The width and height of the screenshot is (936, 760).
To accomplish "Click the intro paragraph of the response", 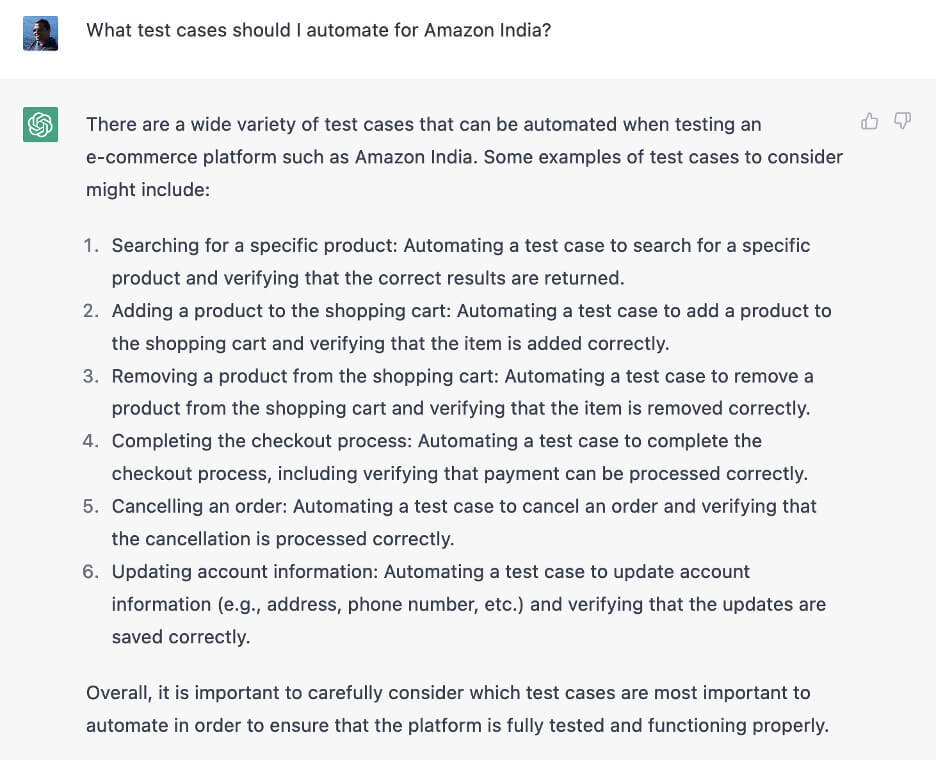I will pyautogui.click(x=464, y=156).
